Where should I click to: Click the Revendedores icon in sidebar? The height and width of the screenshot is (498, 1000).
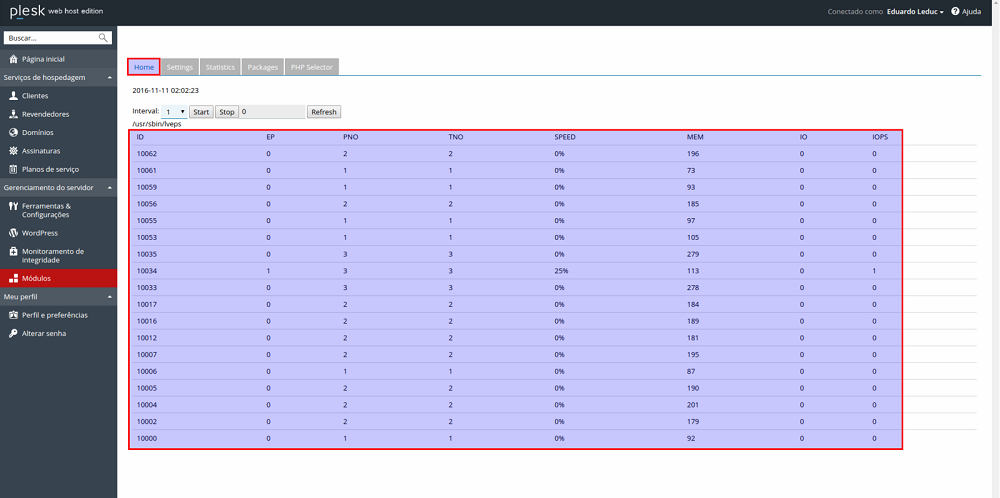pos(13,114)
